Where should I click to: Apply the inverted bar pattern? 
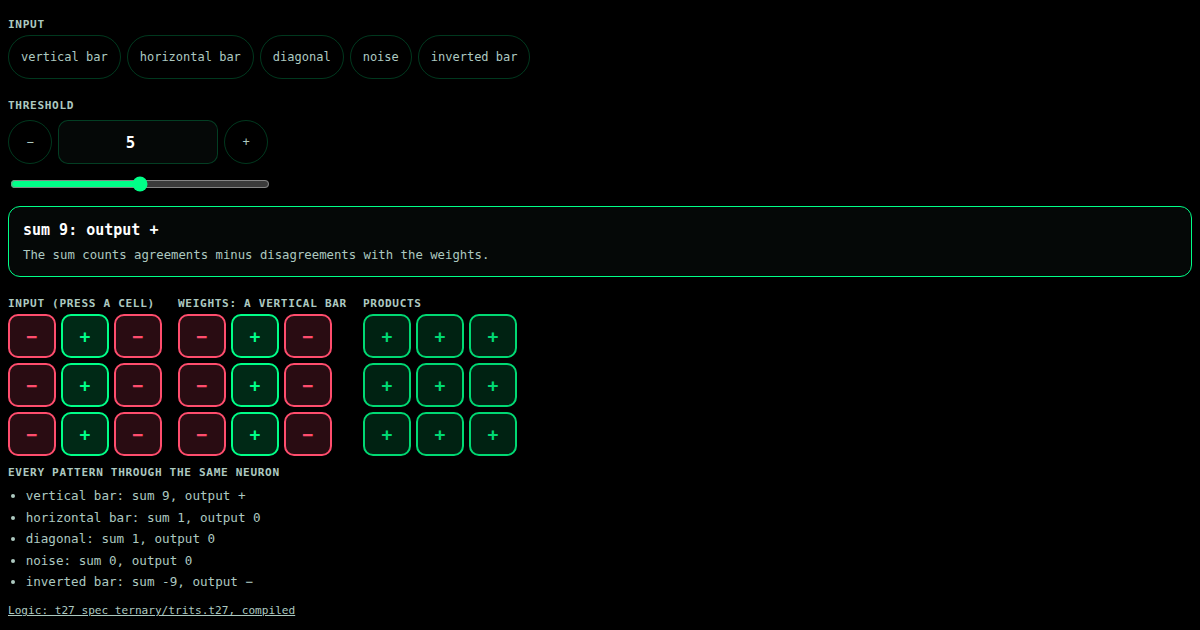click(x=474, y=57)
